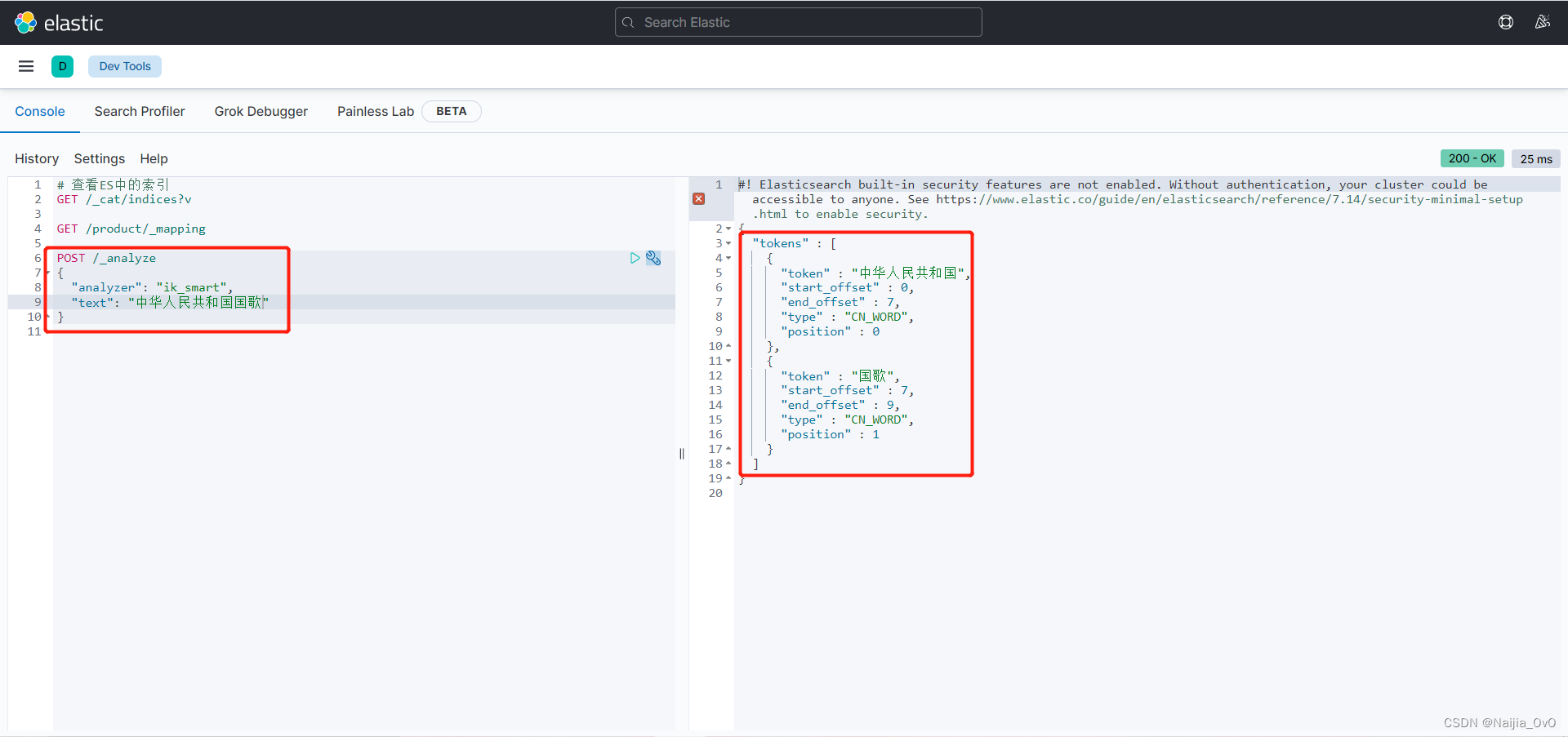Image resolution: width=1568 pixels, height=737 pixels.
Task: Click the 25 ms response time badge
Action: [1536, 158]
